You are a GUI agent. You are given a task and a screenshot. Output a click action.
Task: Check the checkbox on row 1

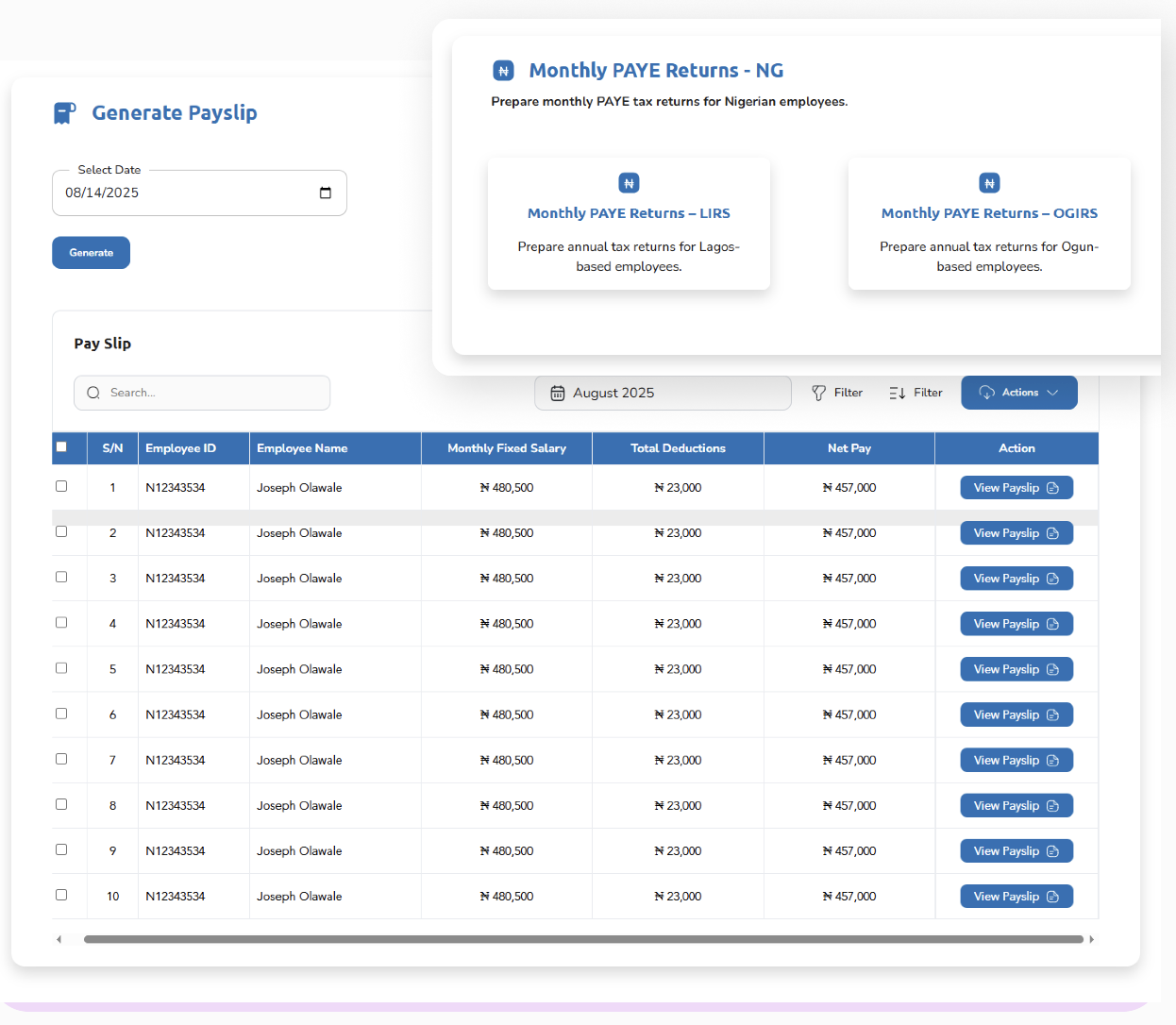pos(61,485)
